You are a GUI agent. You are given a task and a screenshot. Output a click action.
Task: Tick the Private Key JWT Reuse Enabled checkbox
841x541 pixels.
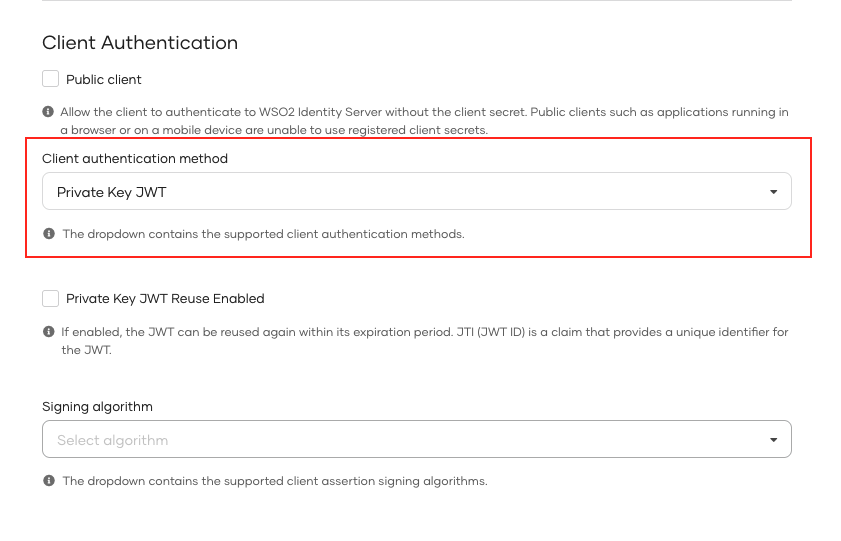[x=51, y=298]
